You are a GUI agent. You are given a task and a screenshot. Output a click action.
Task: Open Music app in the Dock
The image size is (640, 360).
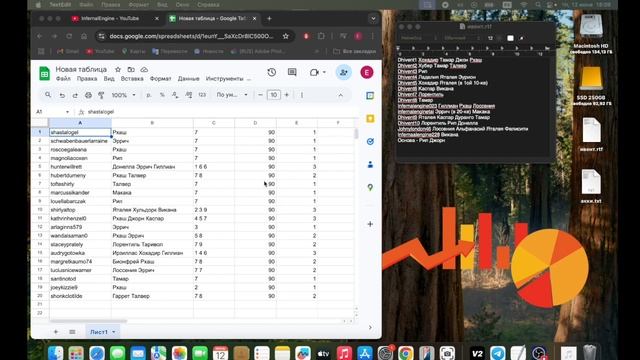click(x=344, y=353)
